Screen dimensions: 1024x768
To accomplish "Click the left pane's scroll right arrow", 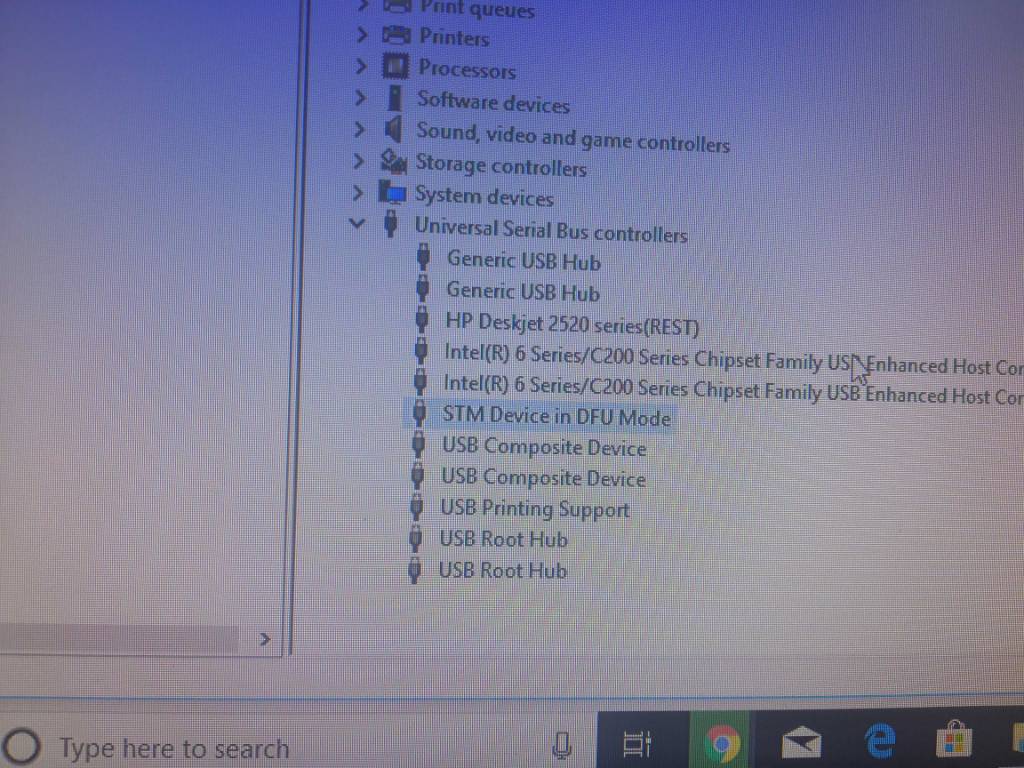I will click(264, 639).
